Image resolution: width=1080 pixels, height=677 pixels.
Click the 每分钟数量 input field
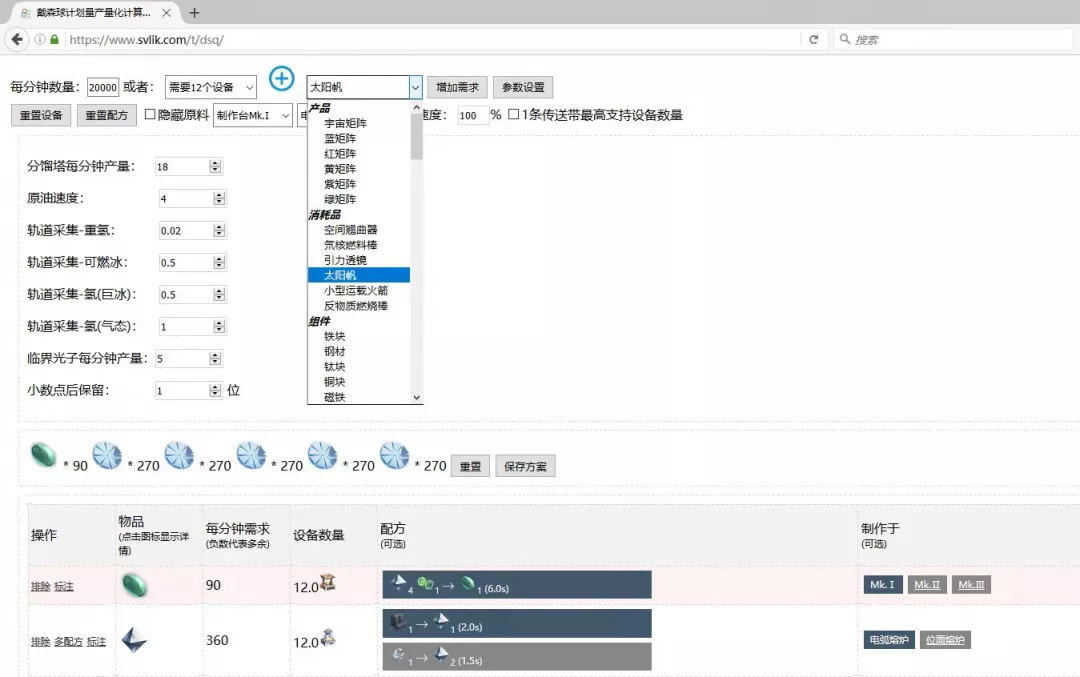pyautogui.click(x=103, y=87)
